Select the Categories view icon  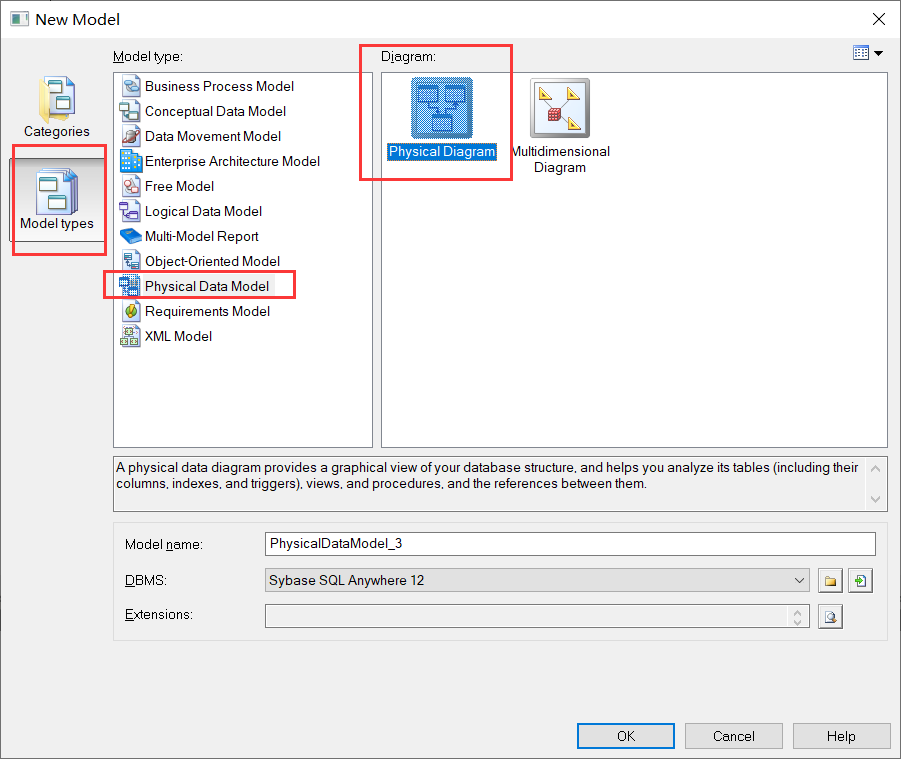click(x=57, y=99)
